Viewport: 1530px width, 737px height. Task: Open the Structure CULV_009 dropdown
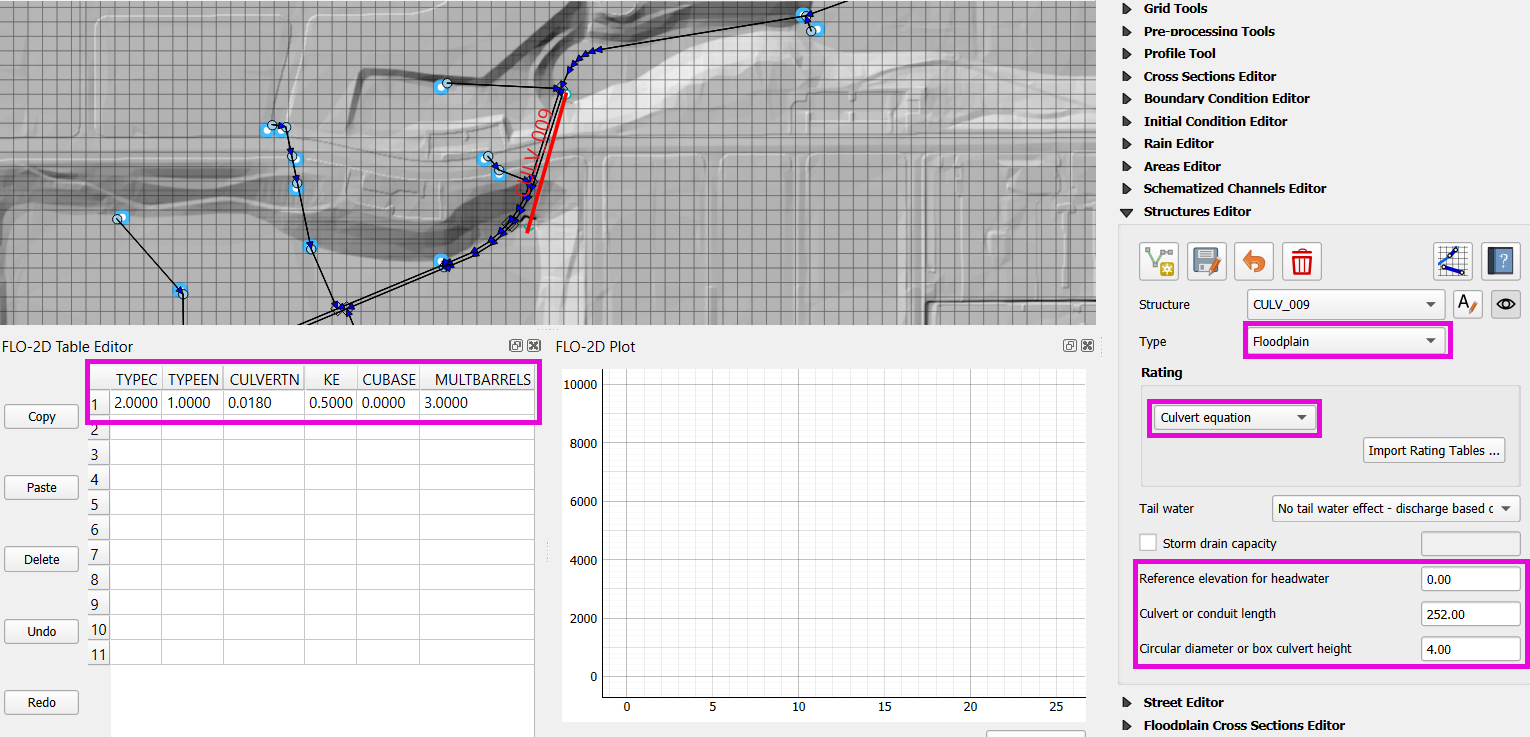(x=1345, y=304)
